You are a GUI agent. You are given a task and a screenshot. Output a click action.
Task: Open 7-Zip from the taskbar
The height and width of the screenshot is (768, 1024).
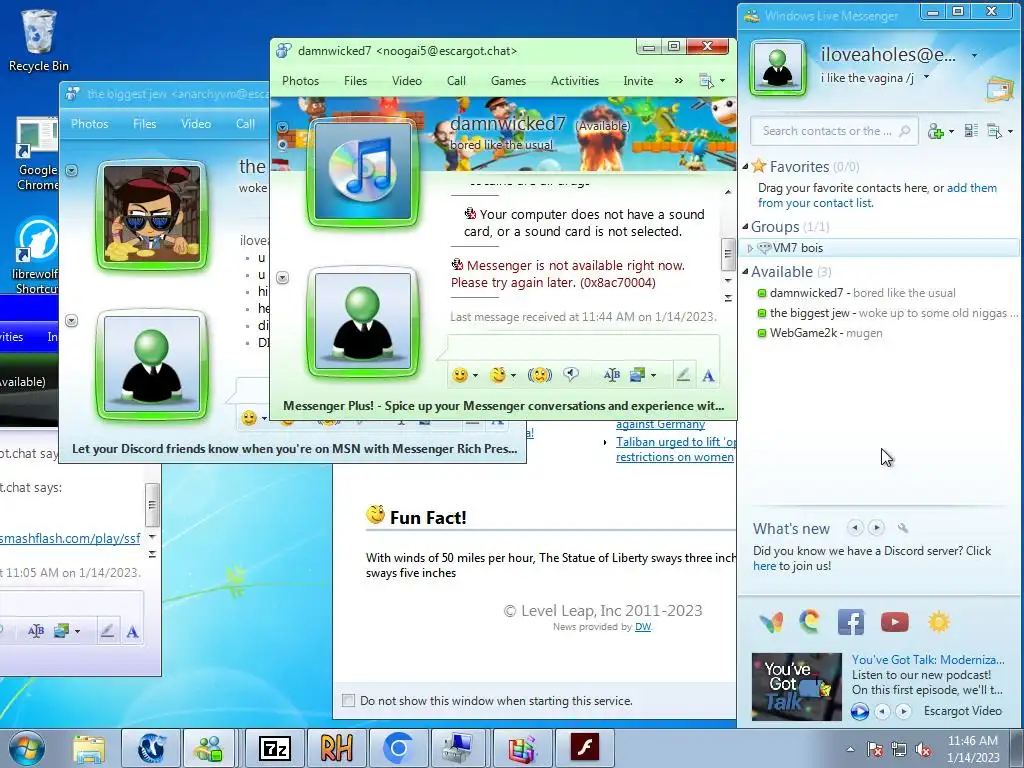click(x=275, y=748)
